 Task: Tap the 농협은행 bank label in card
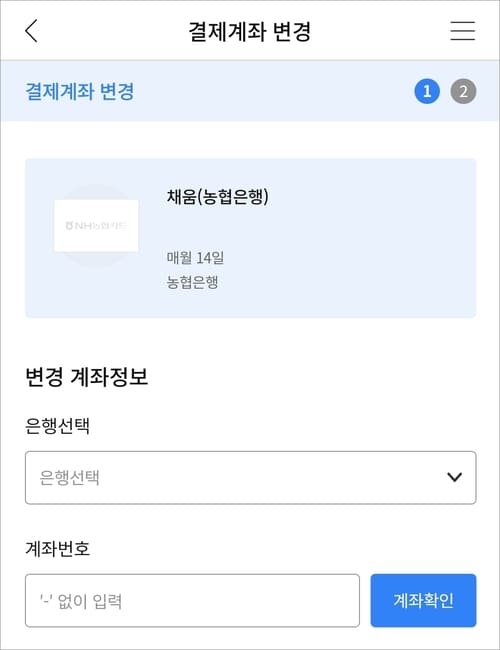click(192, 282)
